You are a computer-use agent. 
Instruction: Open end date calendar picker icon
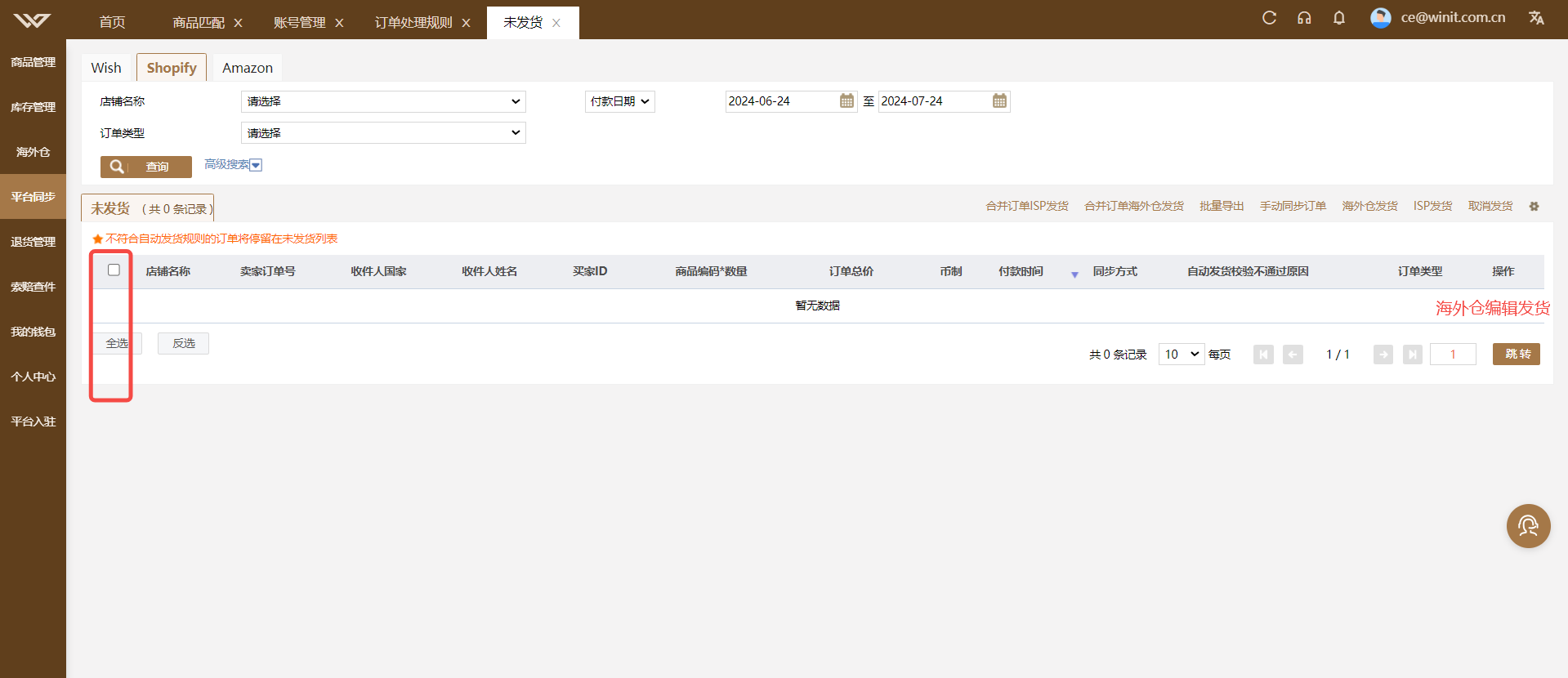click(x=999, y=100)
